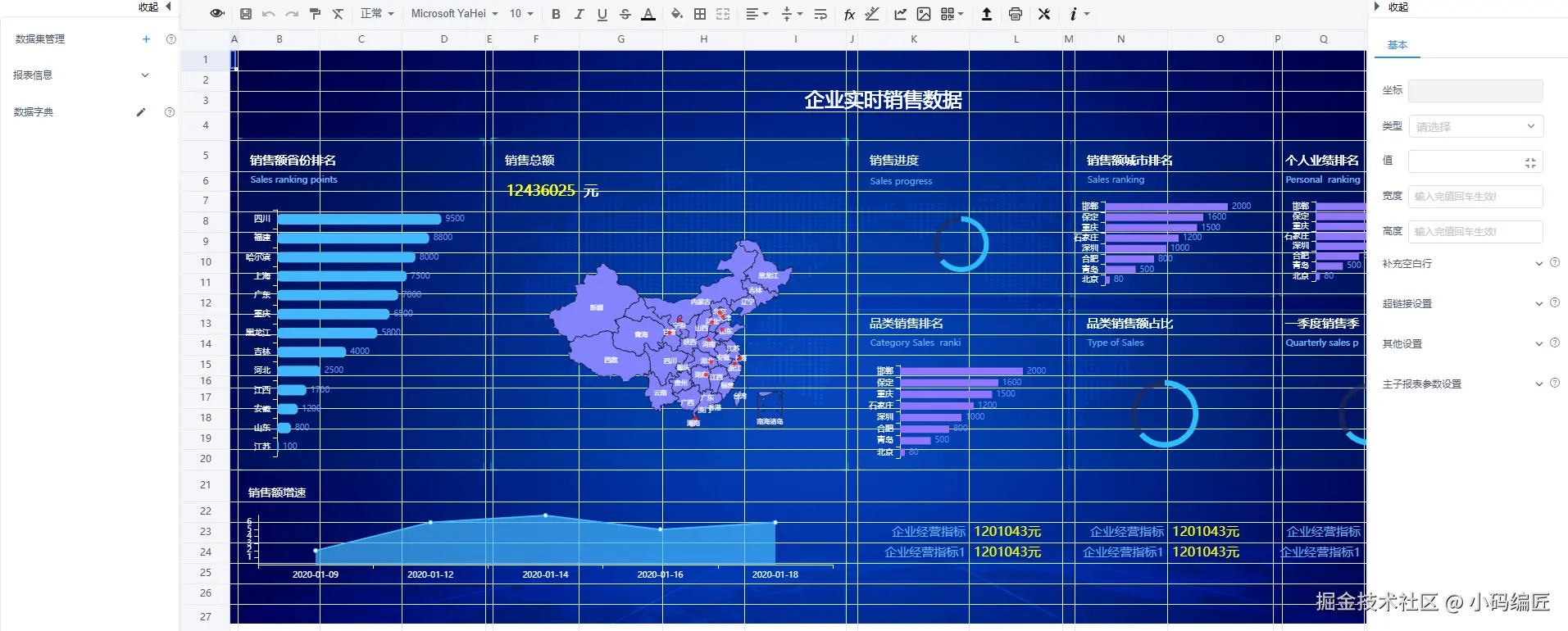The width and height of the screenshot is (1568, 631).
Task: Click help icon beside 数据集管理
Action: point(170,39)
